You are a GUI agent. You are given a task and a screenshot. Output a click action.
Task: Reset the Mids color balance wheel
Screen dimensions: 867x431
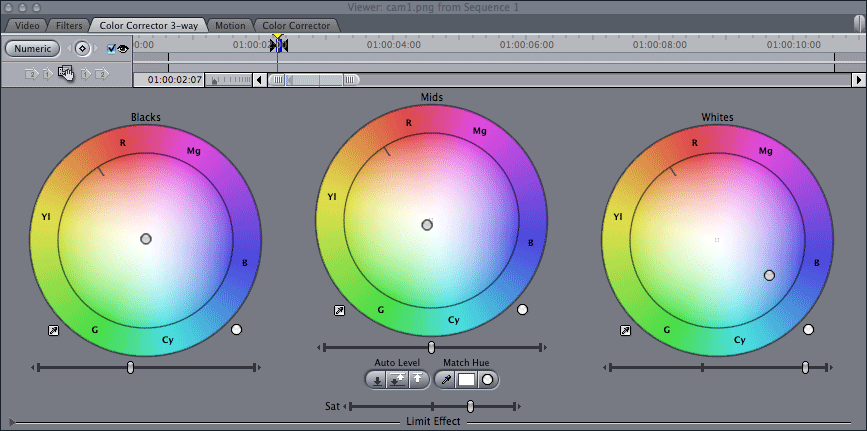(x=523, y=310)
